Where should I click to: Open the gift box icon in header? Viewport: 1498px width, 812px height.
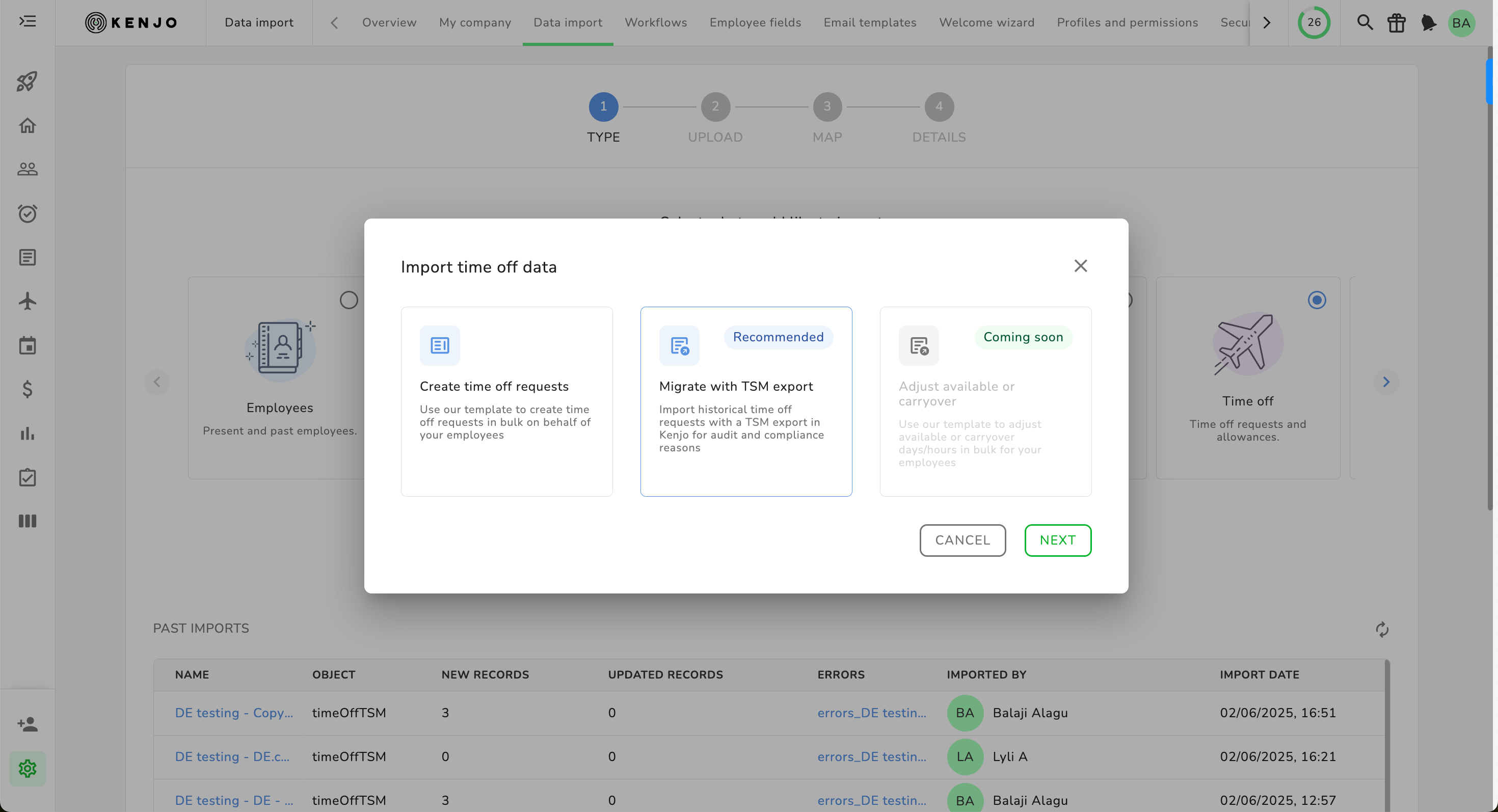[1396, 22]
